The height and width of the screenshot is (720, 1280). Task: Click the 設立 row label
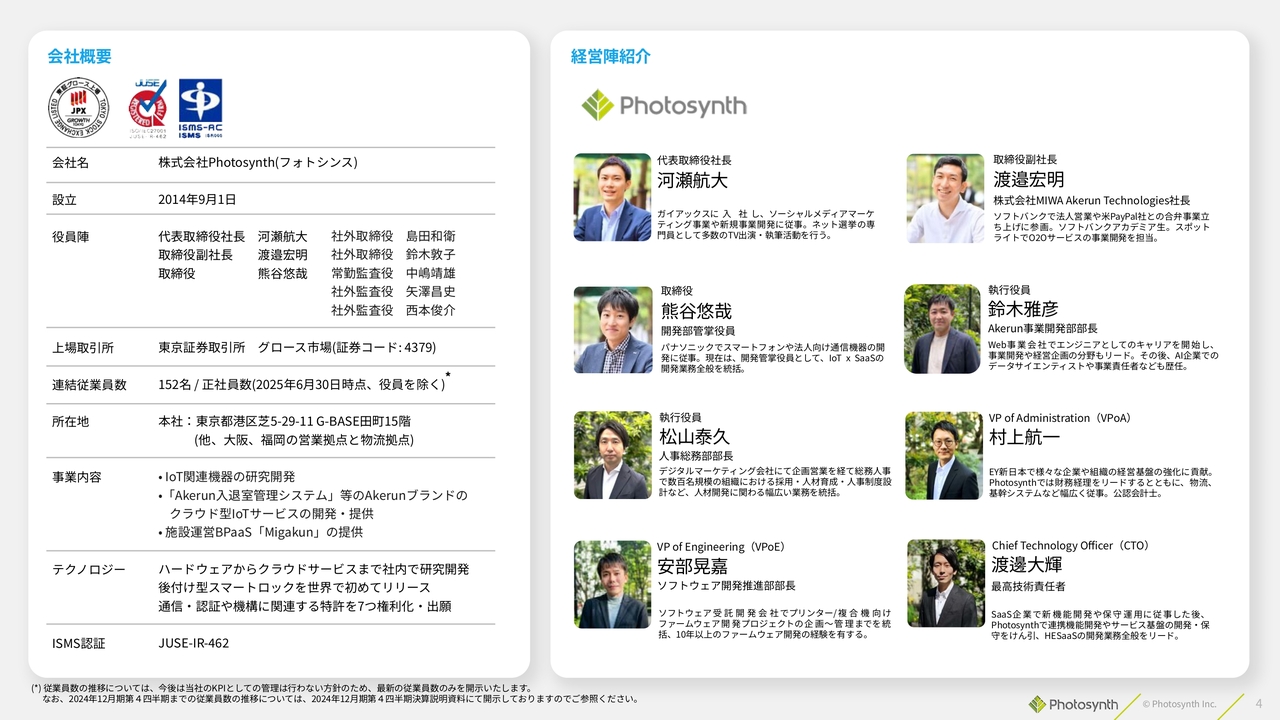click(64, 199)
